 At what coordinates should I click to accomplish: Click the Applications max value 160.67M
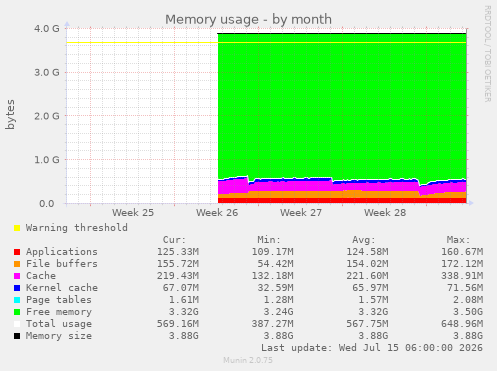(x=462, y=252)
